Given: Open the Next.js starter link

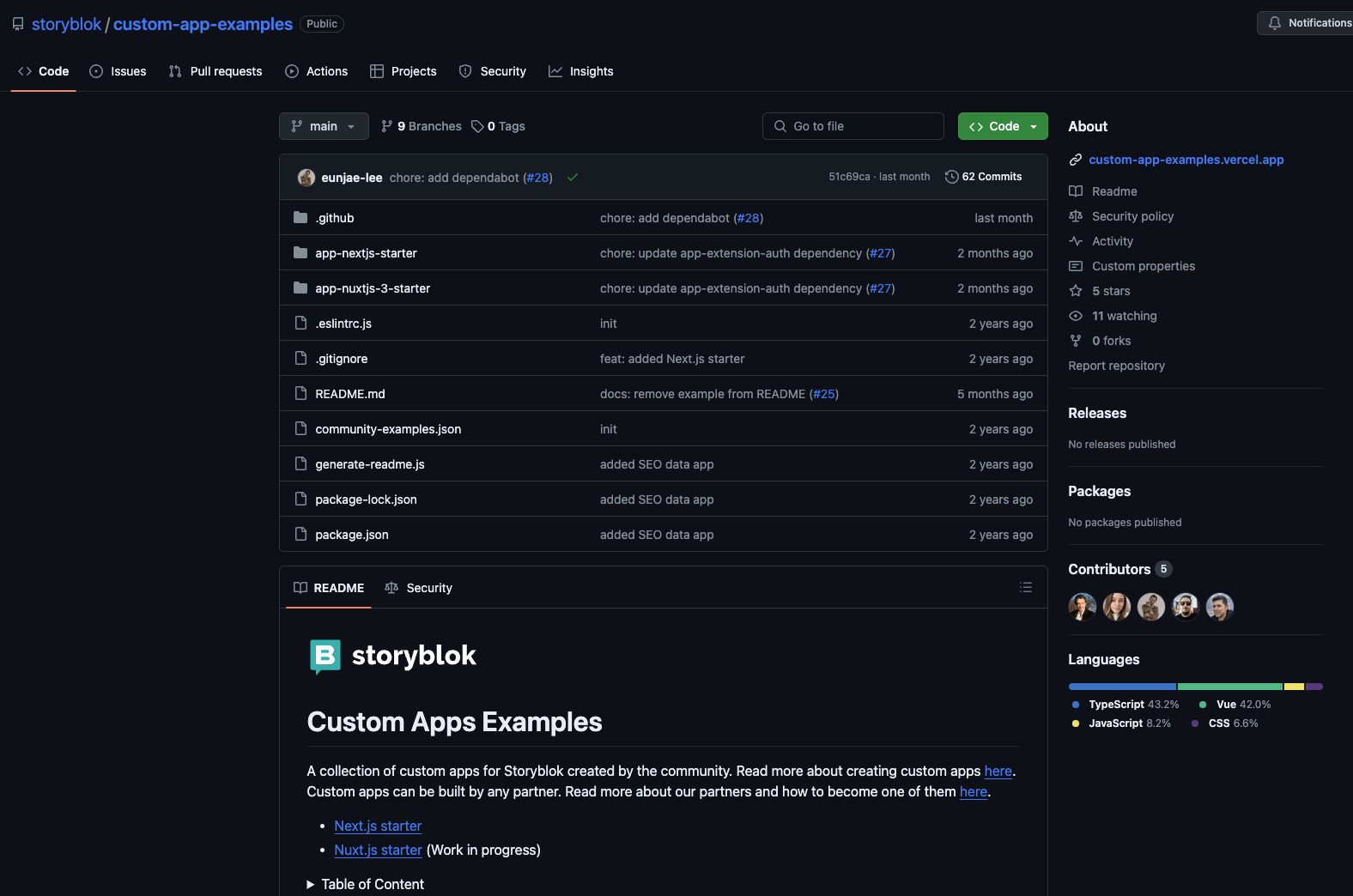Looking at the screenshot, I should [x=378, y=826].
